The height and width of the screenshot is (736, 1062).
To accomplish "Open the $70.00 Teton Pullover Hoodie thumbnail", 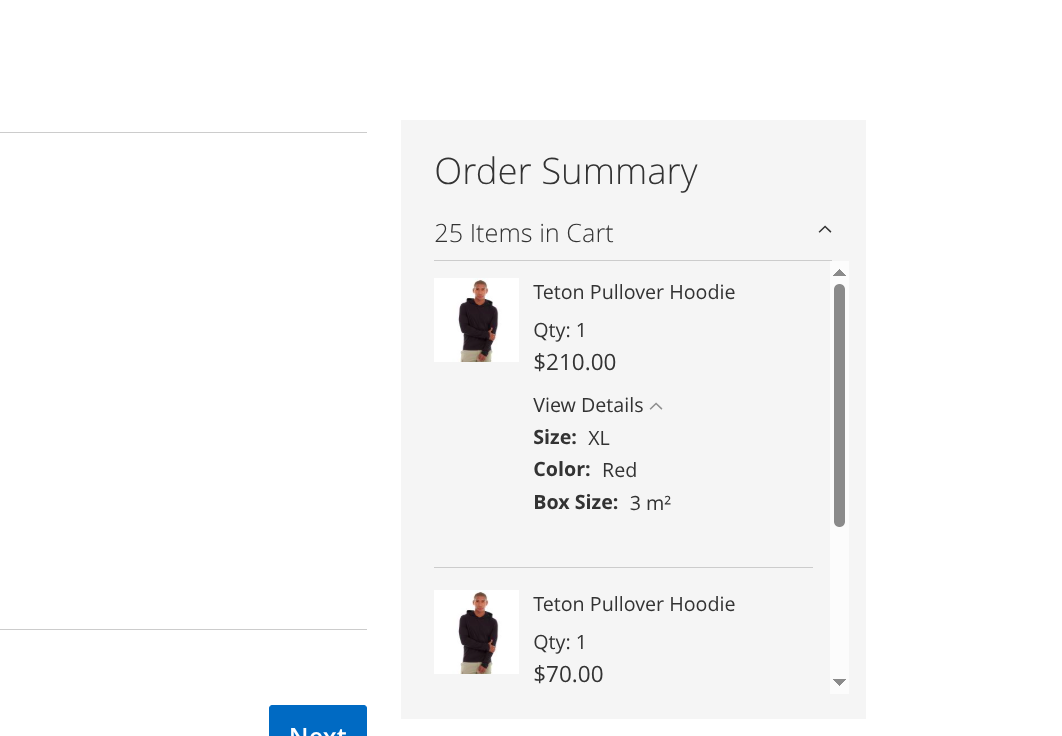I will (476, 632).
